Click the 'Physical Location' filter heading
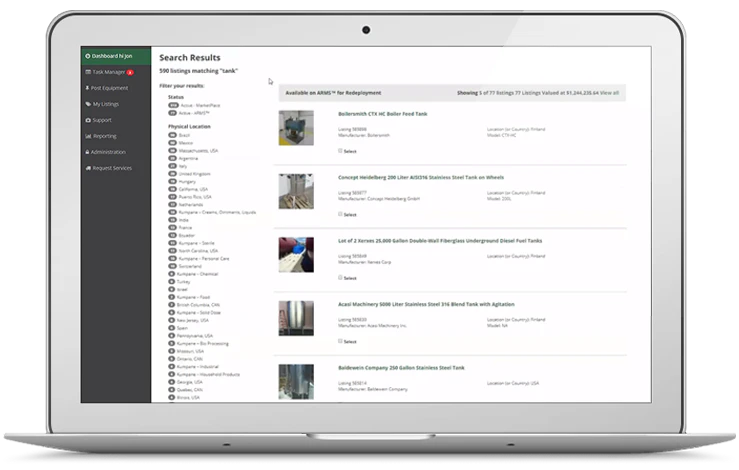This screenshot has width=739, height=470. click(189, 126)
